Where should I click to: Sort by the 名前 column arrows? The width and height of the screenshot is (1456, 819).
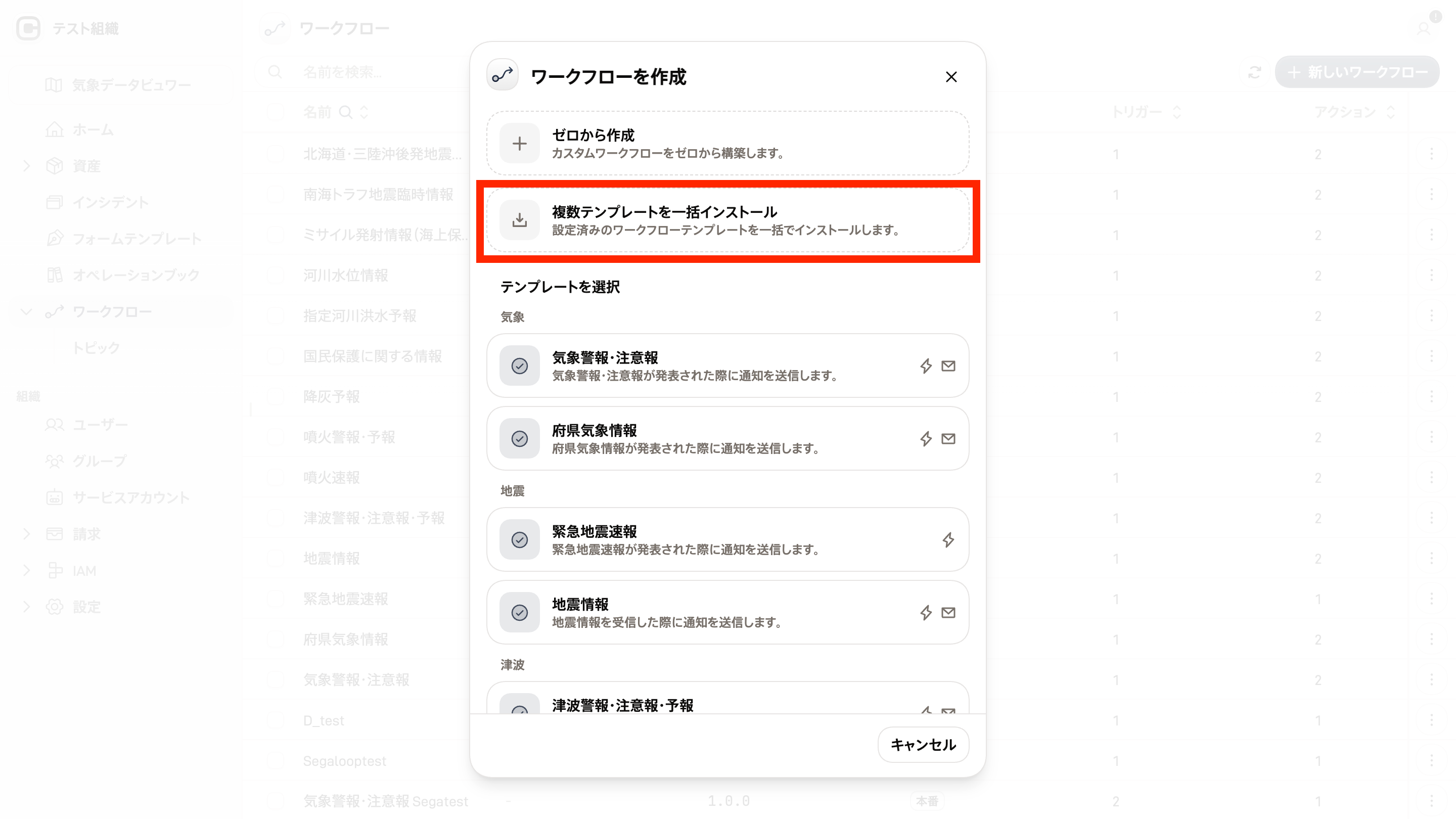coord(364,112)
